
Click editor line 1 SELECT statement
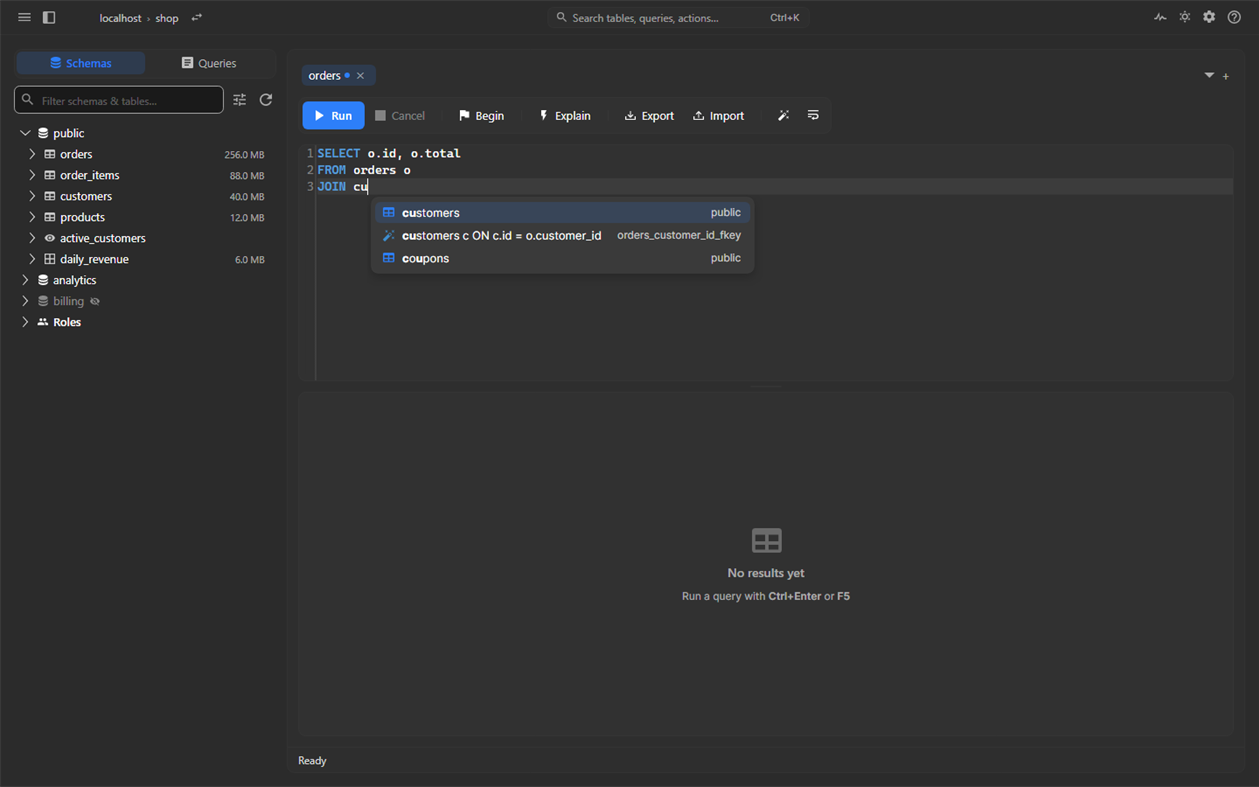389,154
